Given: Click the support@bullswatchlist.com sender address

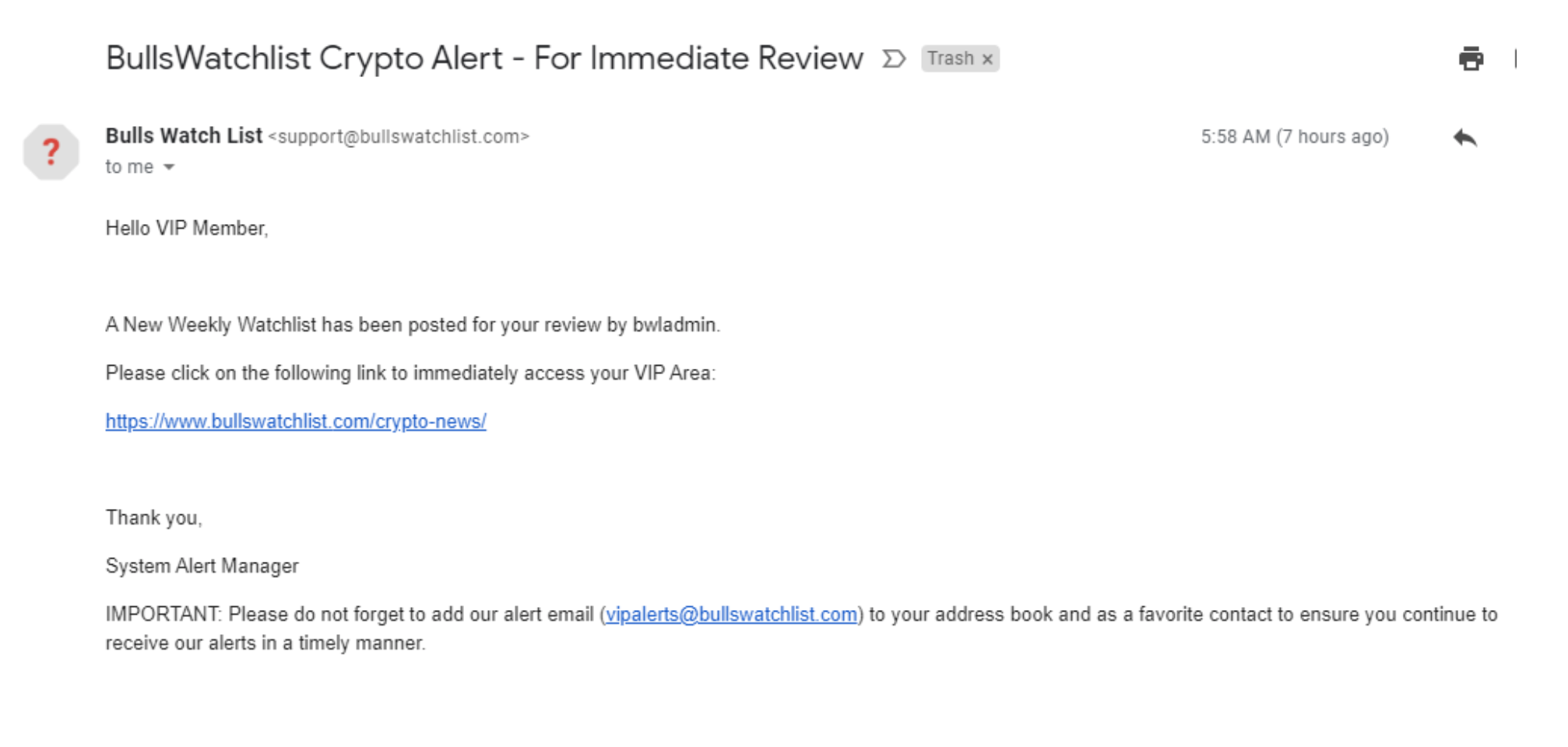Looking at the screenshot, I should [399, 137].
